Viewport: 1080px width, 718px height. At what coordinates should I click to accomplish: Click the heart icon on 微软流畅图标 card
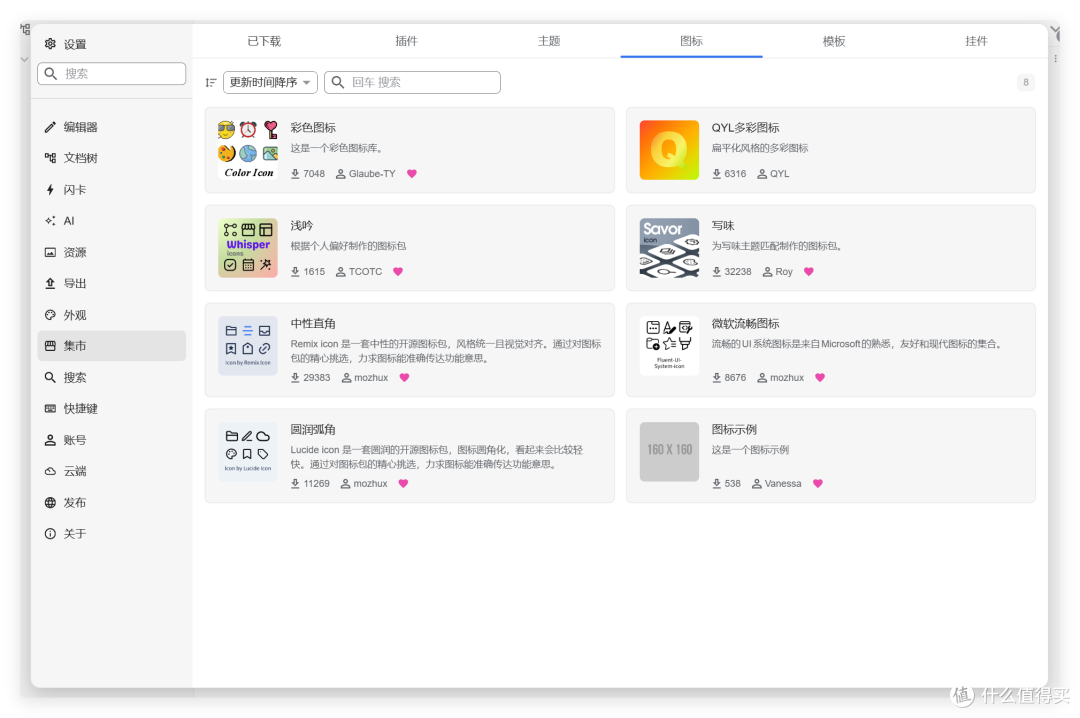(x=820, y=378)
